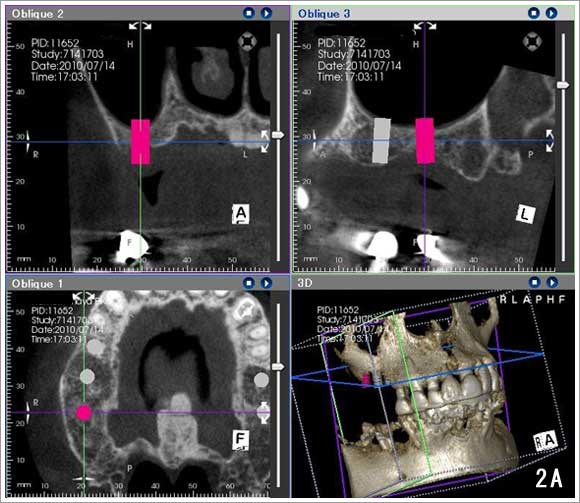Screen dimensions: 580x503
Task: Select the pink implant in Oblique 2 view
Action: click(141, 141)
